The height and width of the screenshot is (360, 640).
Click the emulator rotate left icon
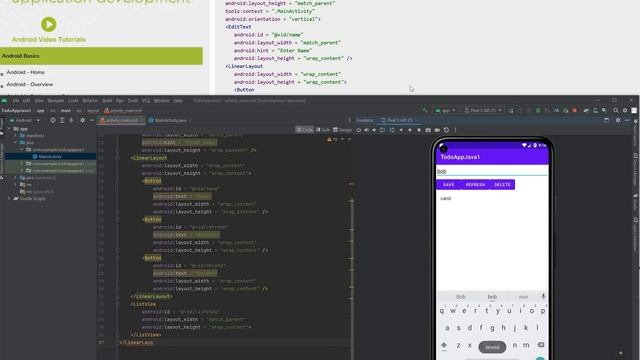[382, 130]
